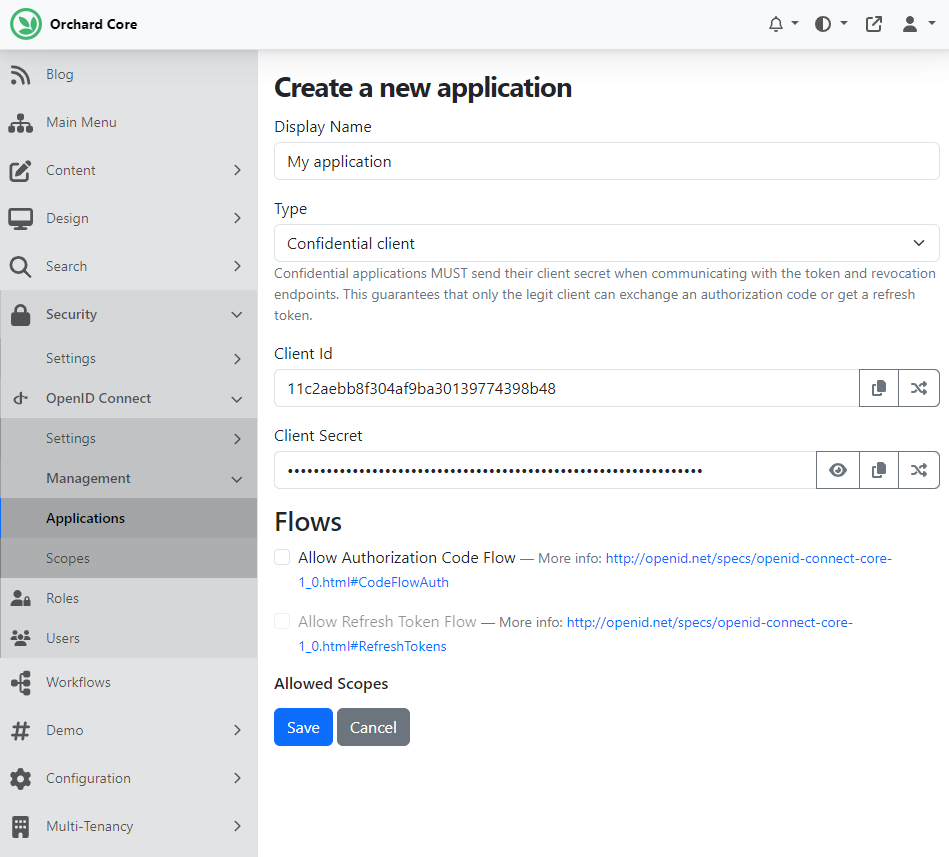Open Settings under Security

click(x=129, y=358)
